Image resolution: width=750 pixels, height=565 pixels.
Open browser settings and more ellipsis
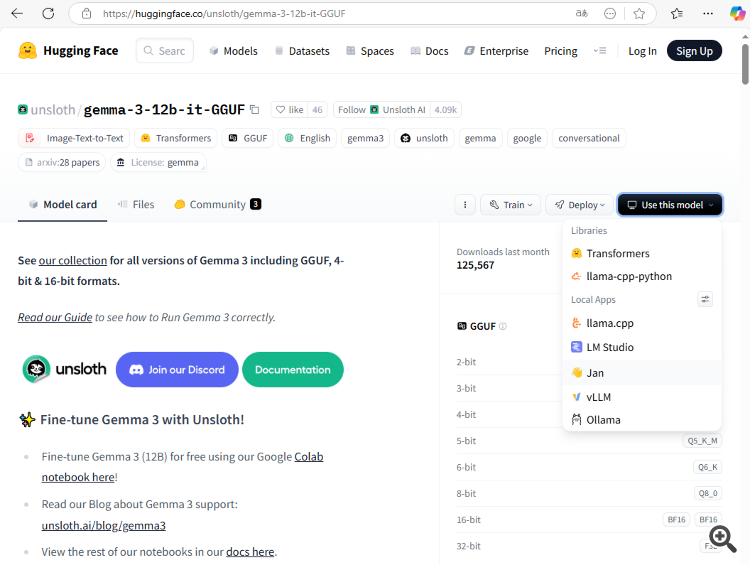click(708, 13)
